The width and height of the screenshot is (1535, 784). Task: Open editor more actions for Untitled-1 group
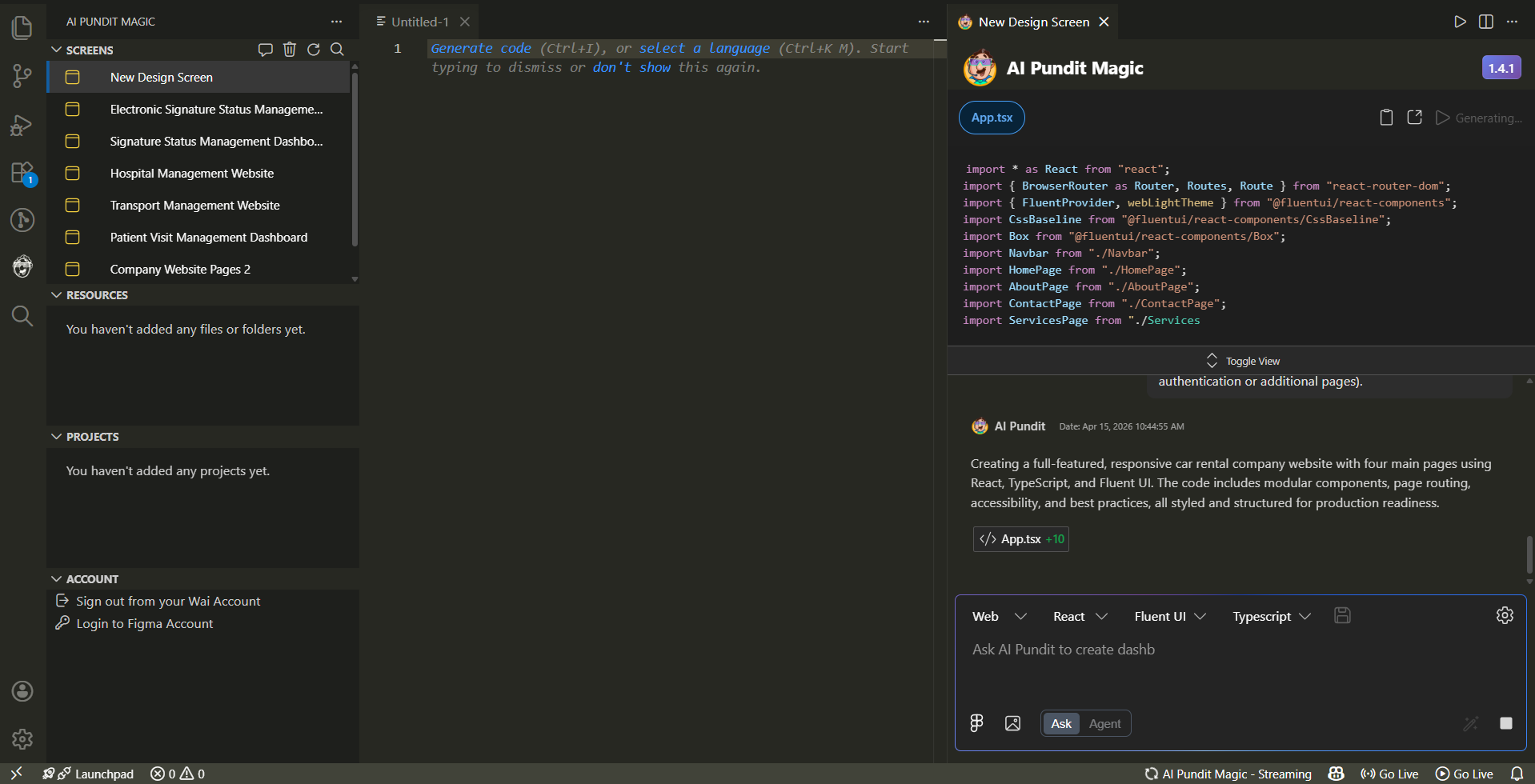point(924,22)
